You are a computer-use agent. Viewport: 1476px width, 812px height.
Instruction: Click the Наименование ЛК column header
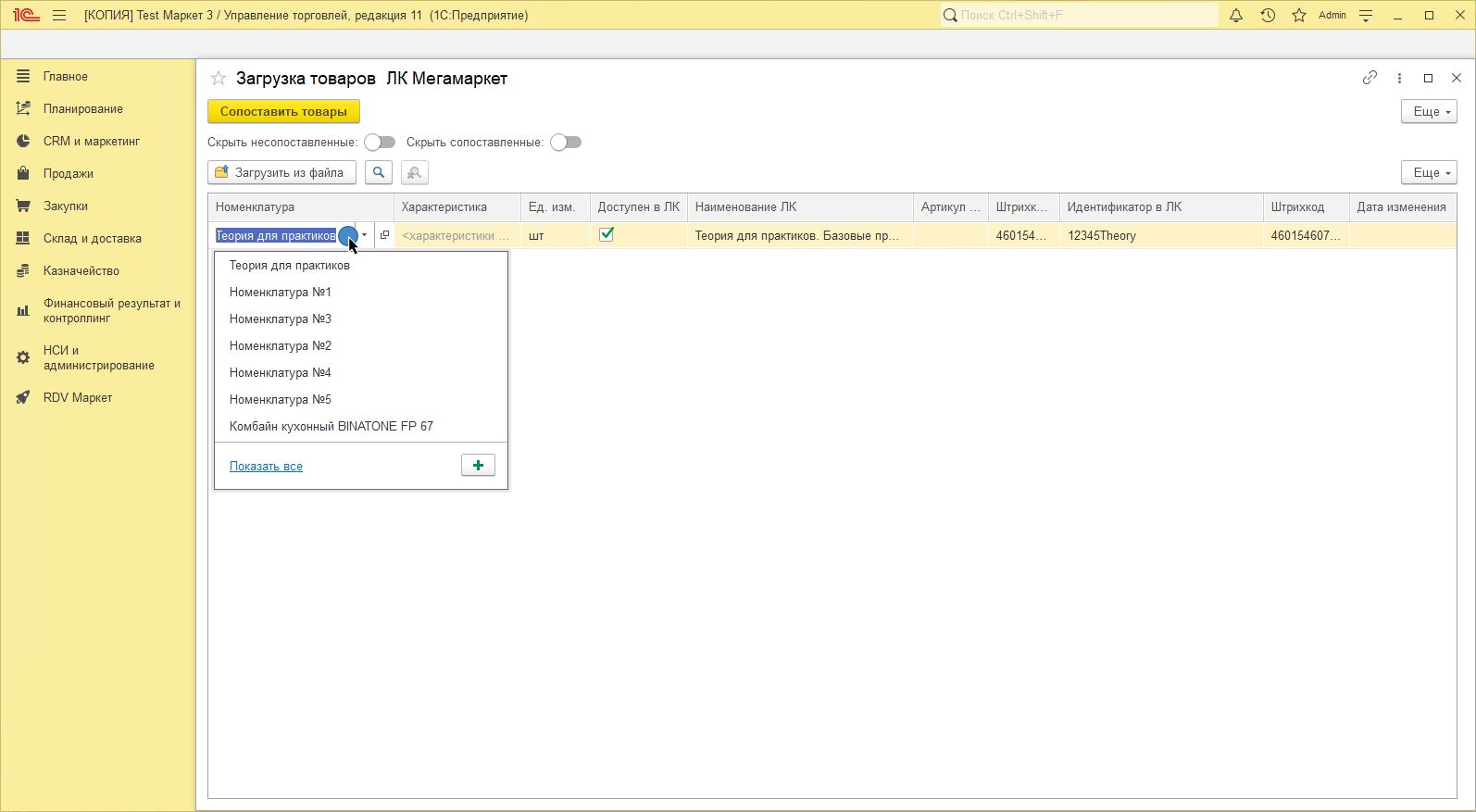coord(800,206)
